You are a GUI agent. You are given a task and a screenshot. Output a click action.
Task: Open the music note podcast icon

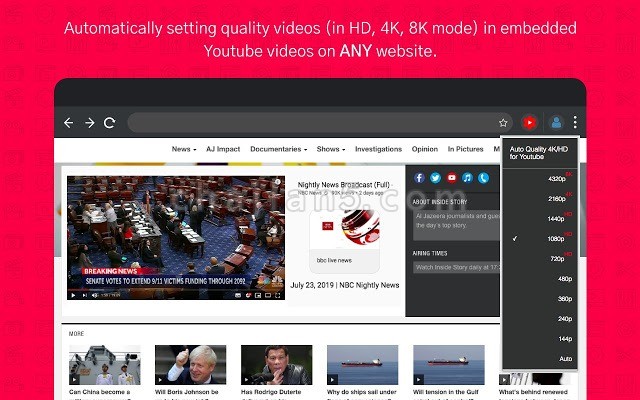[x=467, y=178]
